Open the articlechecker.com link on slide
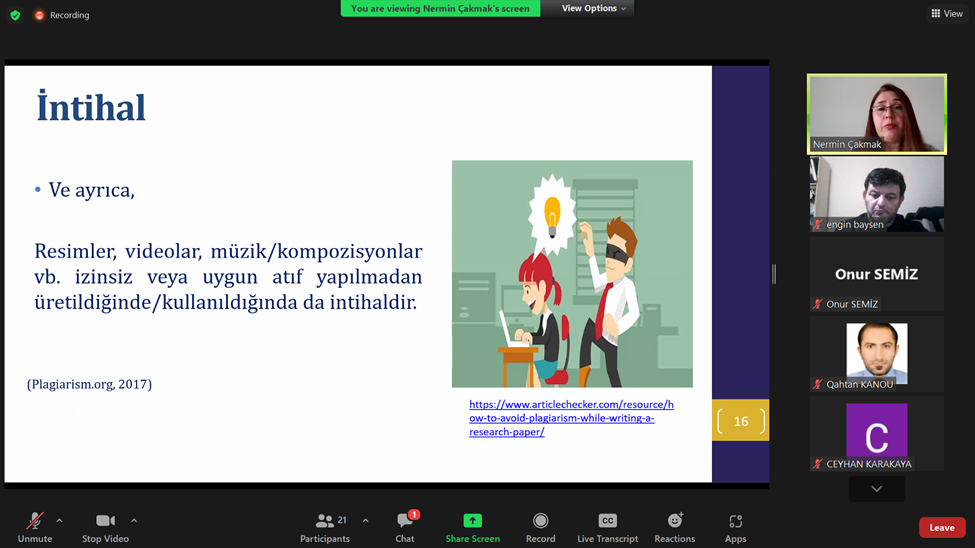Viewport: 975px width, 548px height. click(571, 418)
